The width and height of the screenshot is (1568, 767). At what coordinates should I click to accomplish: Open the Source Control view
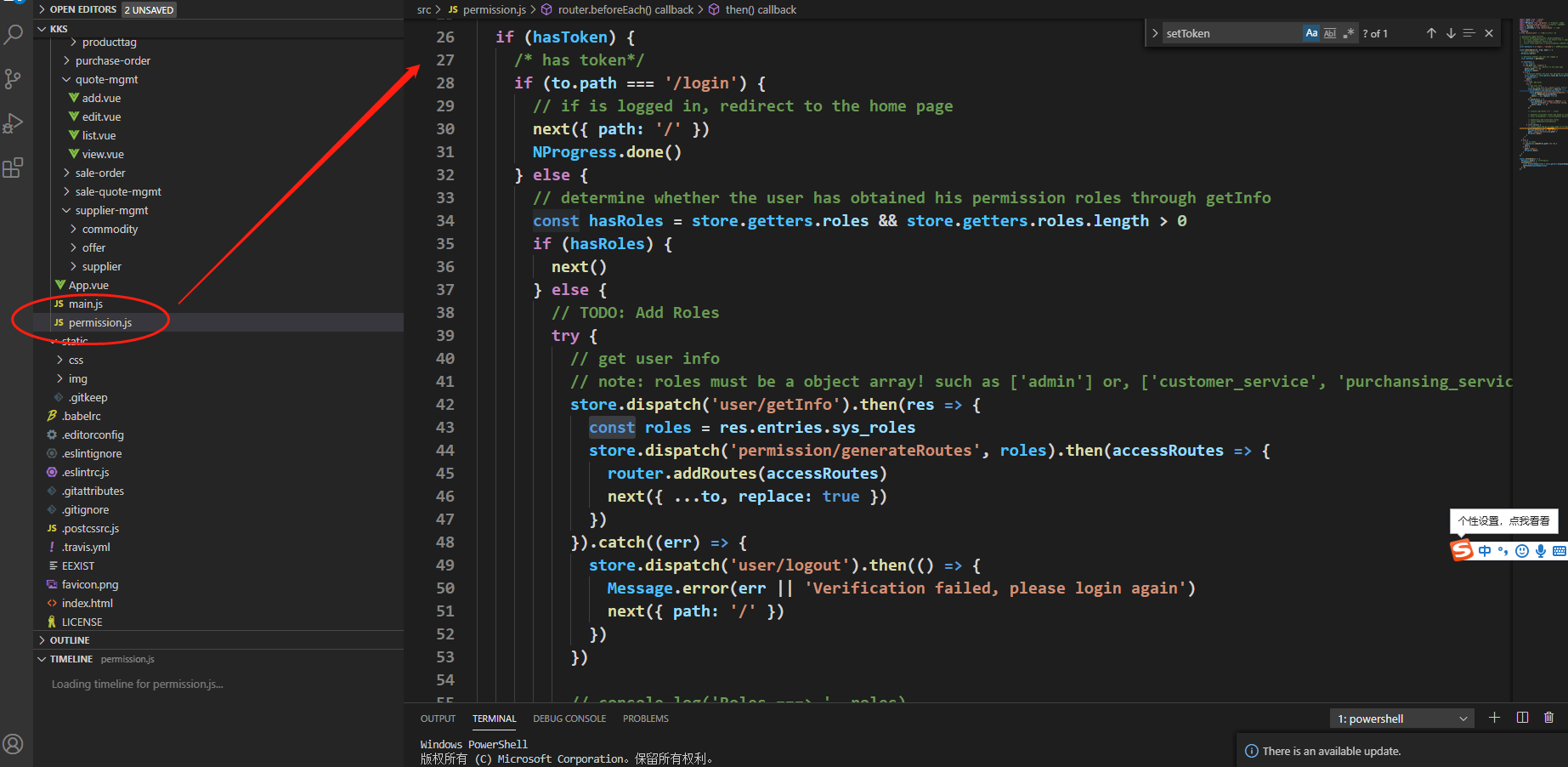[14, 79]
